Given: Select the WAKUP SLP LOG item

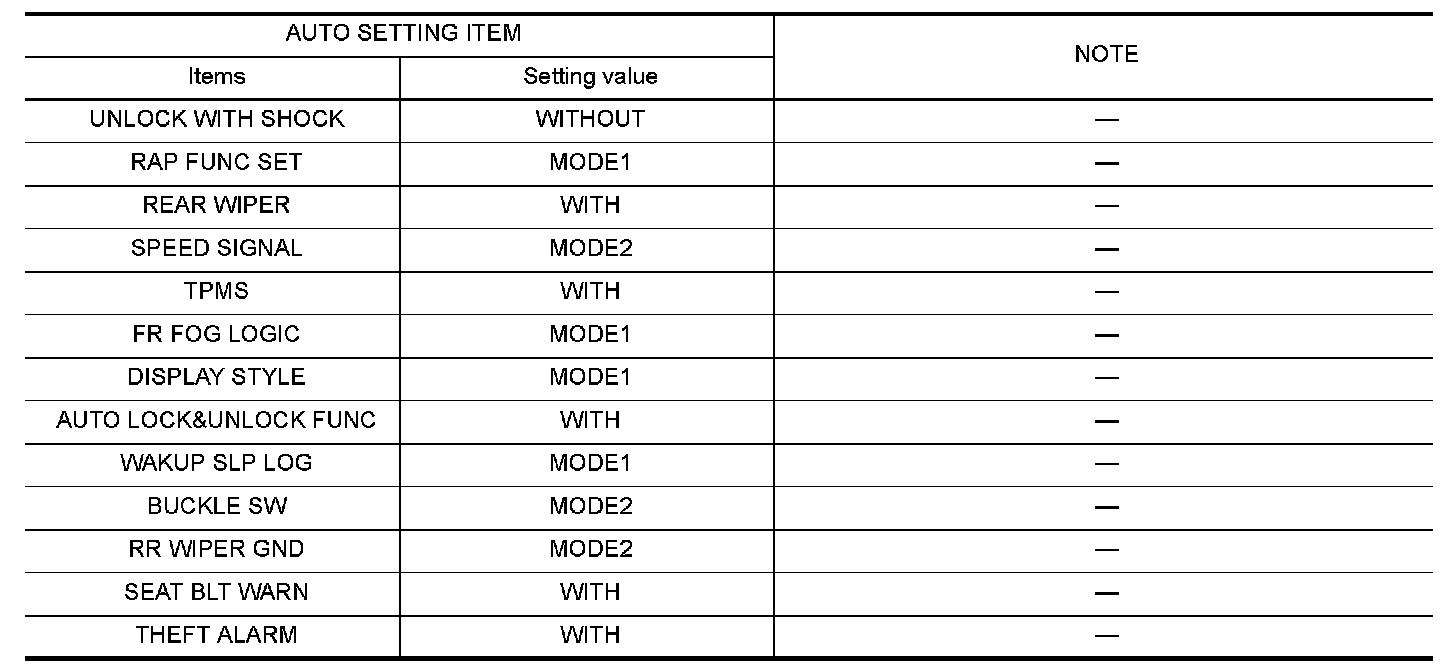Looking at the screenshot, I should (216, 463).
